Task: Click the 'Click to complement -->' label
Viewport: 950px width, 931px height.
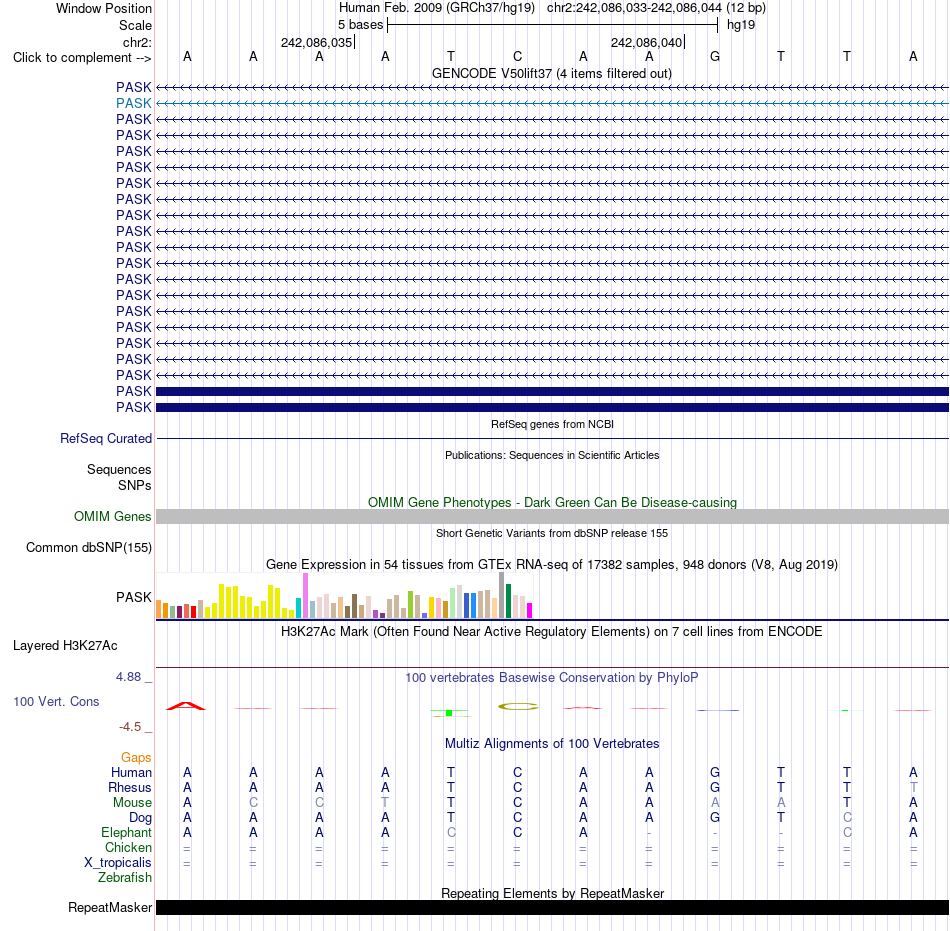Action: click(82, 58)
